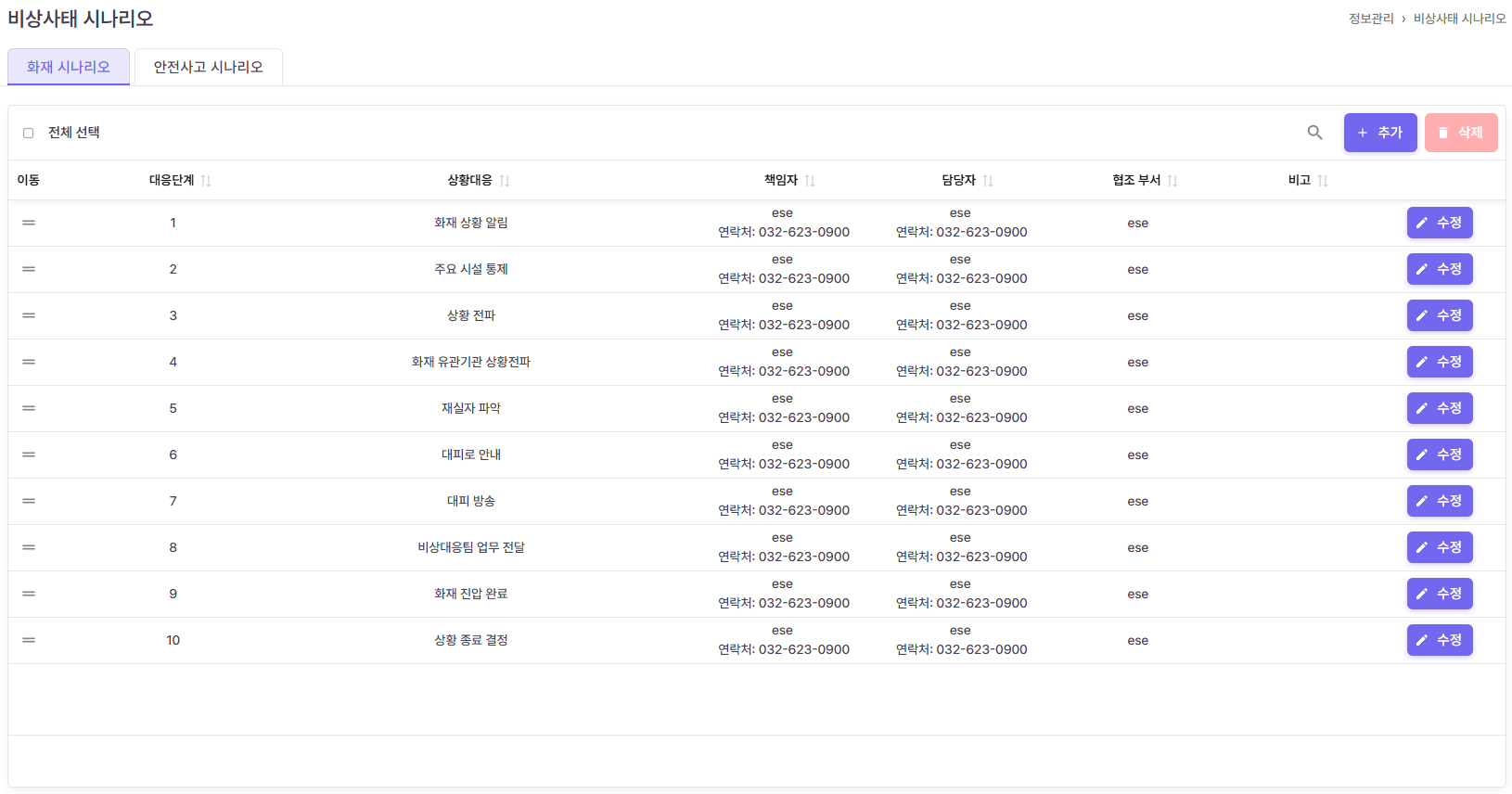Sort by 담당자 column arrows
The width and height of the screenshot is (1512, 794).
(988, 181)
